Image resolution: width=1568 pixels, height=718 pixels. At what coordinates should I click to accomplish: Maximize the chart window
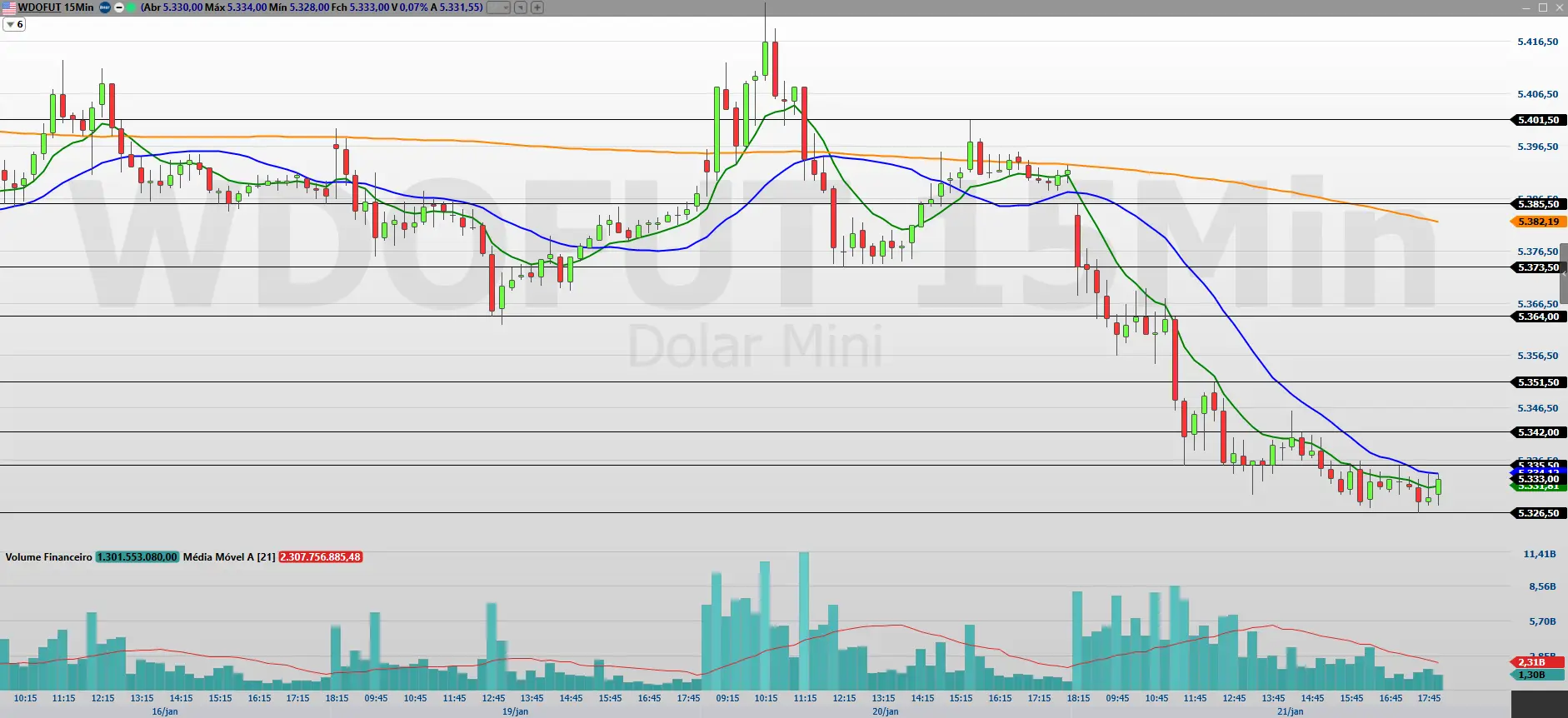[1542, 7]
